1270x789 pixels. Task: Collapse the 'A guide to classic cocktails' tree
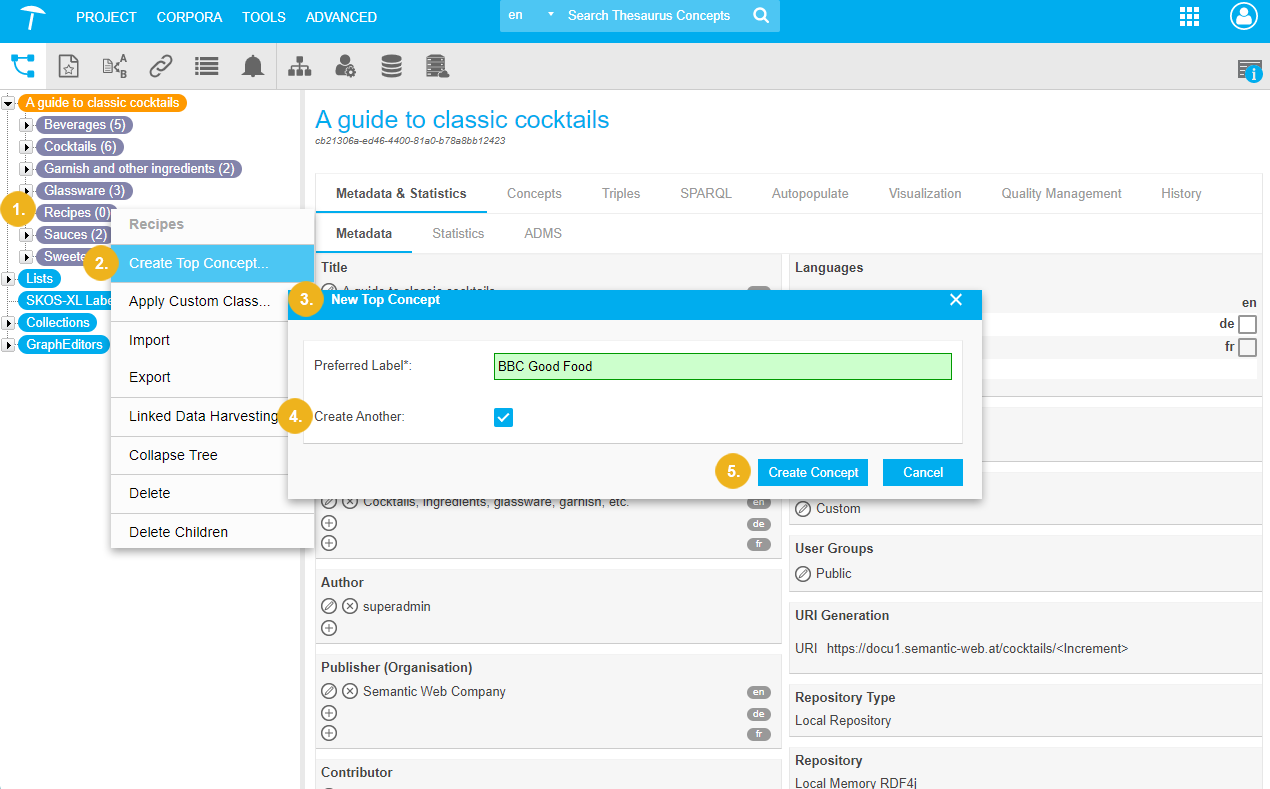(x=8, y=103)
